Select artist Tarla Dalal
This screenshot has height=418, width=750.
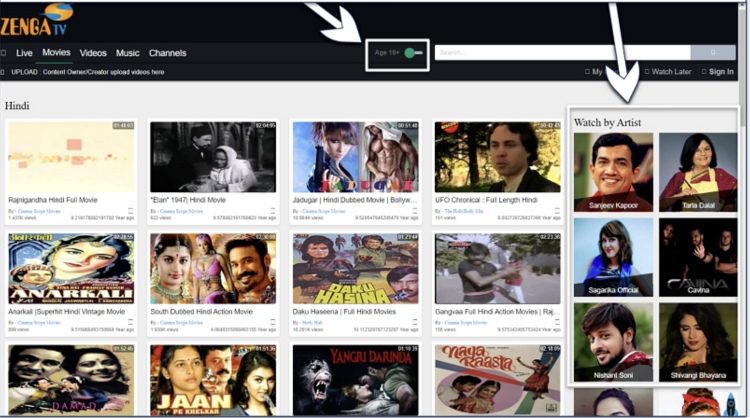point(698,172)
